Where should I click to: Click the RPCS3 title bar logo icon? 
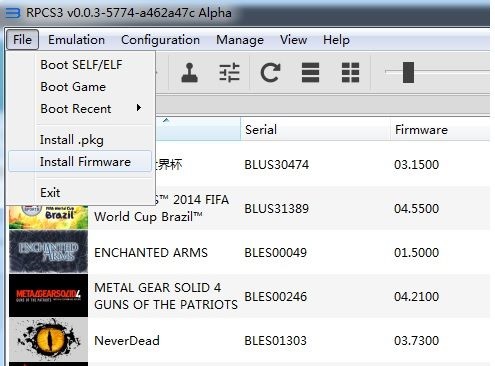pos(13,13)
